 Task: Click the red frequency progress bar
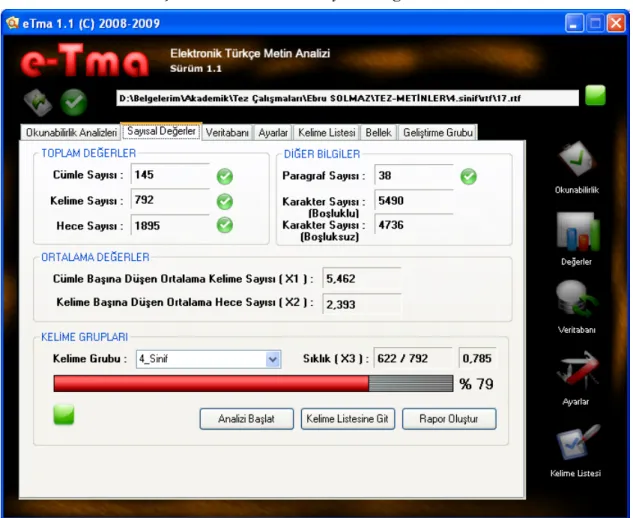253,384
